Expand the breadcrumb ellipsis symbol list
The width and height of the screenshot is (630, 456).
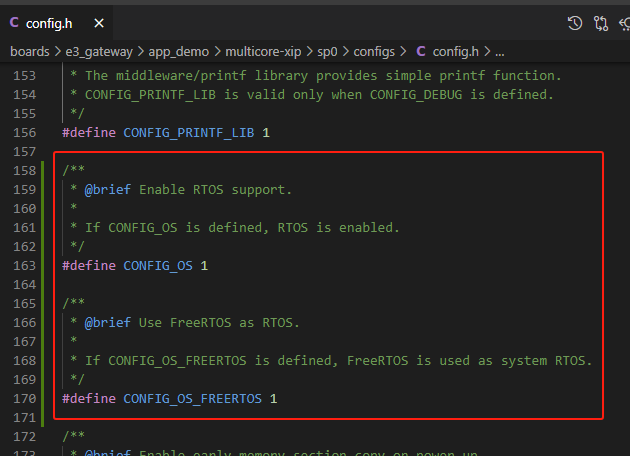pos(499,51)
